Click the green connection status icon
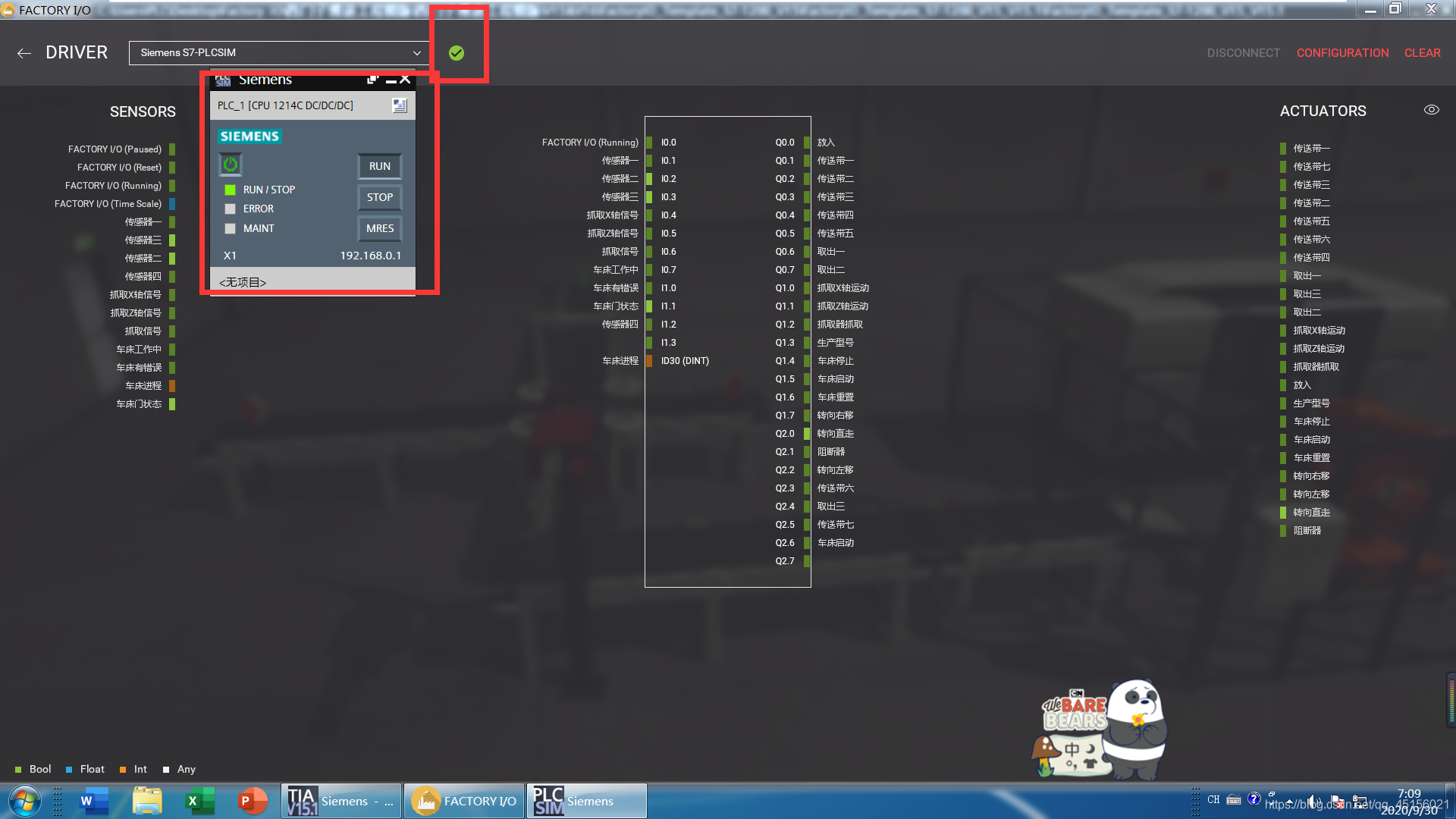This screenshot has width=1456, height=819. pyautogui.click(x=457, y=53)
